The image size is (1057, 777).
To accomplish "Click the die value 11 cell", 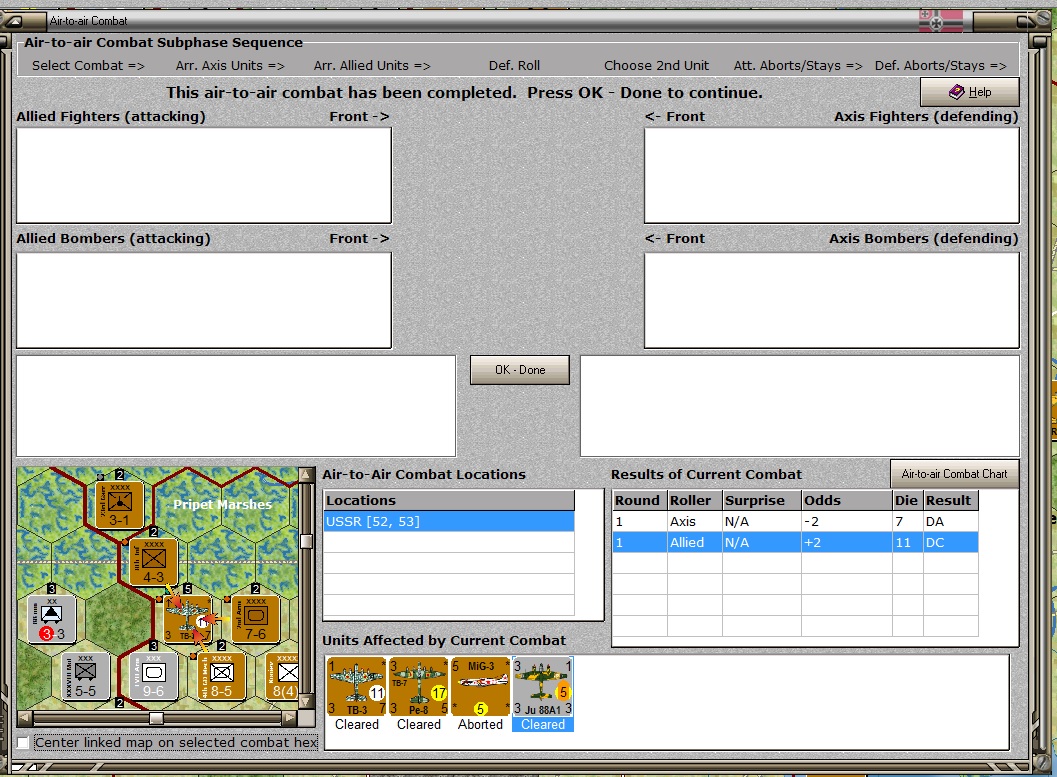I will 907,542.
